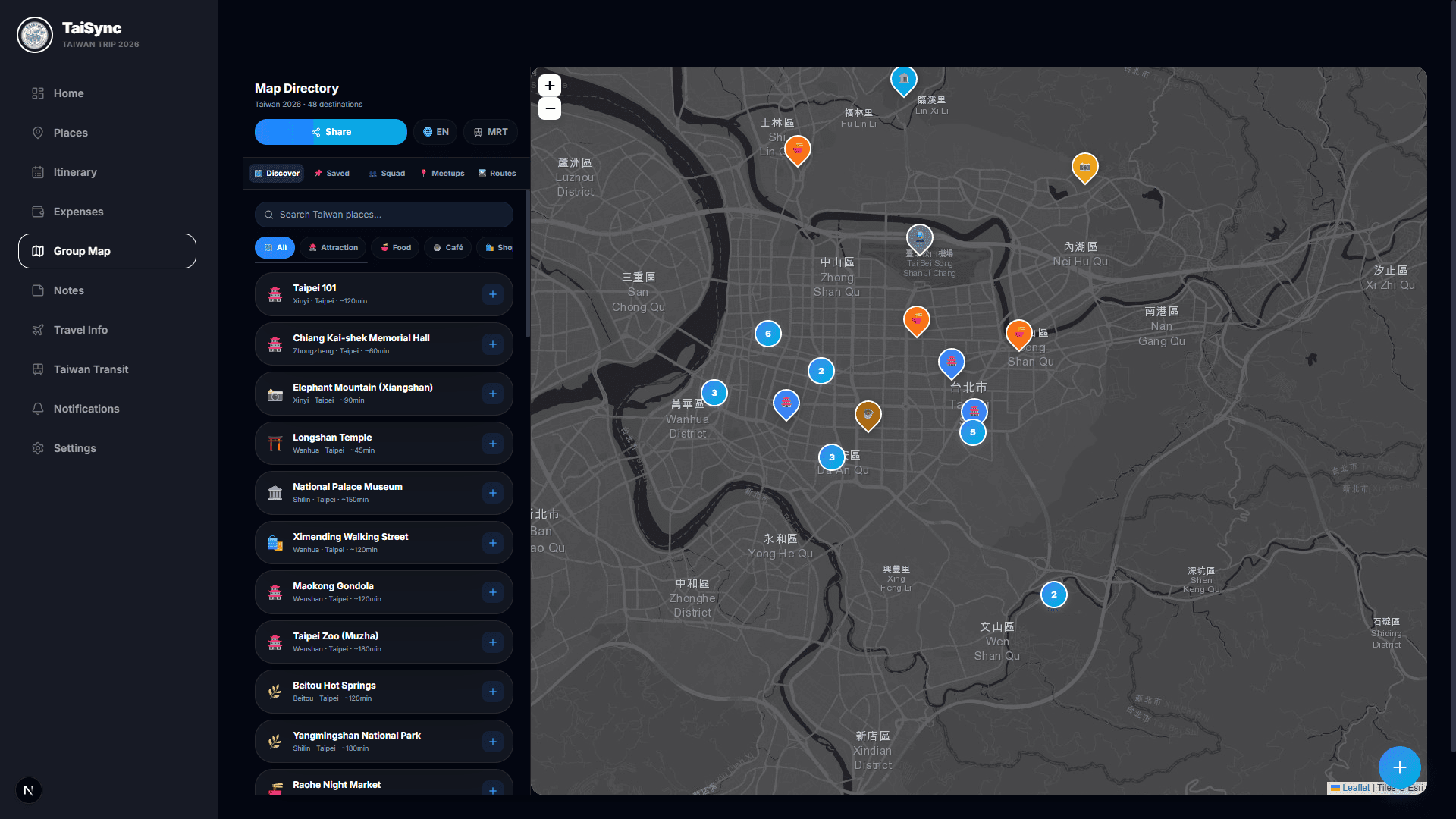Add Yangmingshan National Park plus icon
Image resolution: width=1456 pixels, height=819 pixels.
[x=493, y=742]
